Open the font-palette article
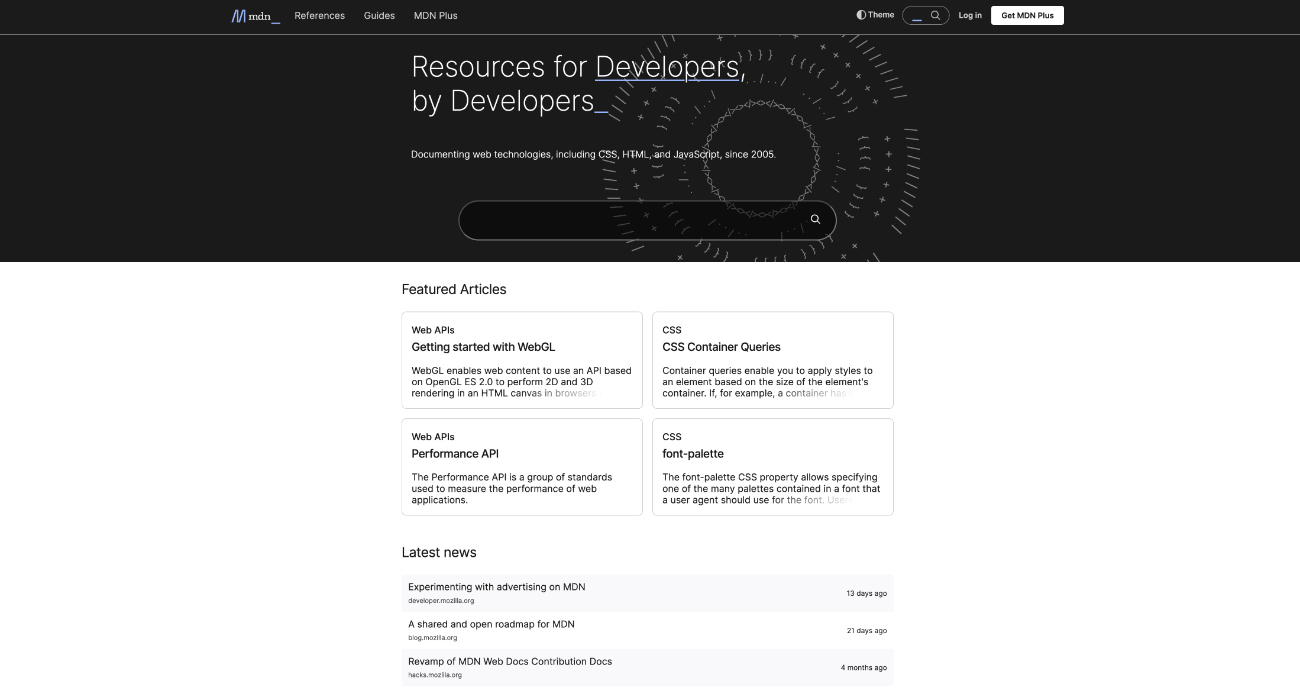 [693, 454]
